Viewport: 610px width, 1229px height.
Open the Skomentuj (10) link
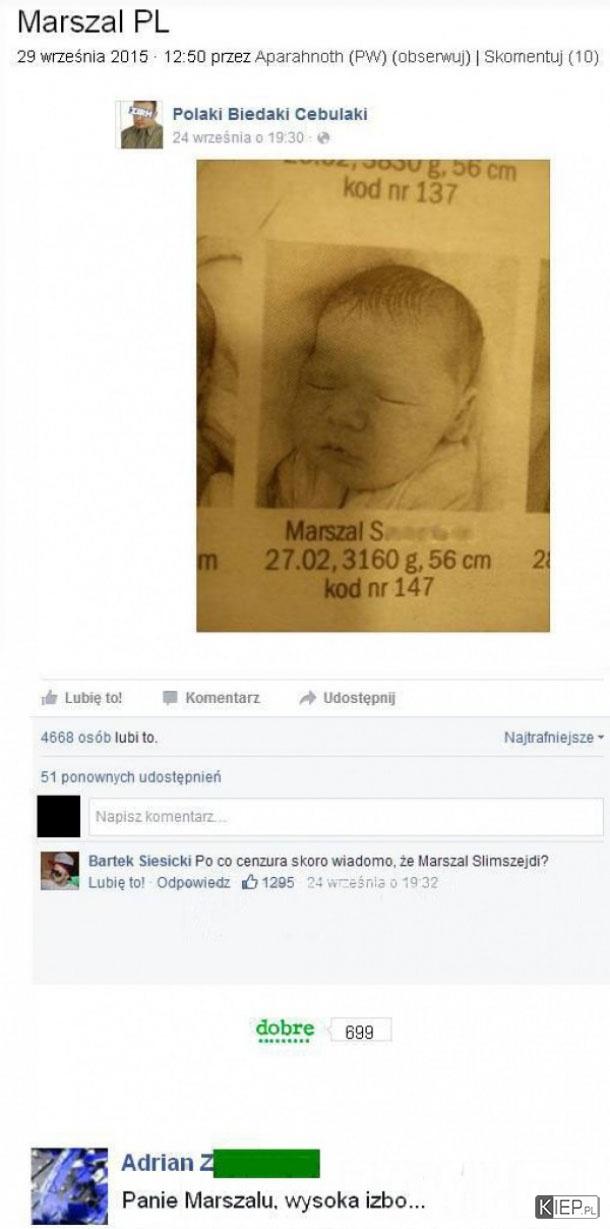542,57
